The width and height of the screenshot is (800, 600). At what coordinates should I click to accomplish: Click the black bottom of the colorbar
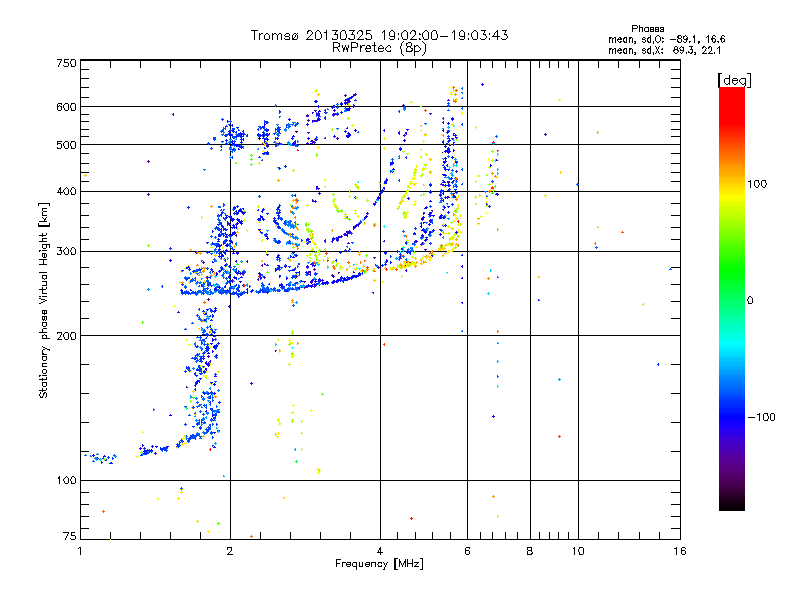click(732, 505)
